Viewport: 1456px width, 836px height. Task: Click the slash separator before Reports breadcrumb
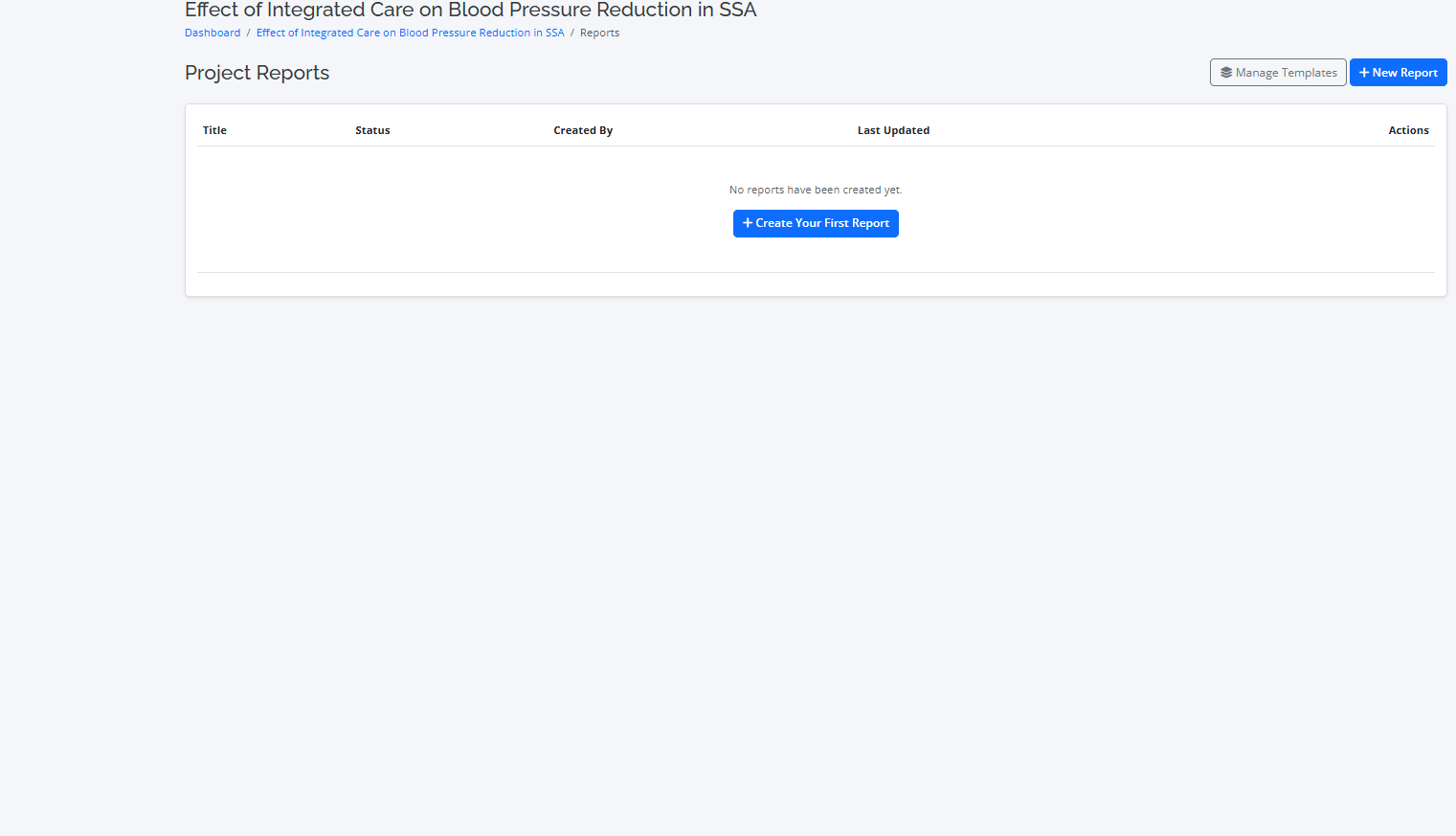pos(572,33)
